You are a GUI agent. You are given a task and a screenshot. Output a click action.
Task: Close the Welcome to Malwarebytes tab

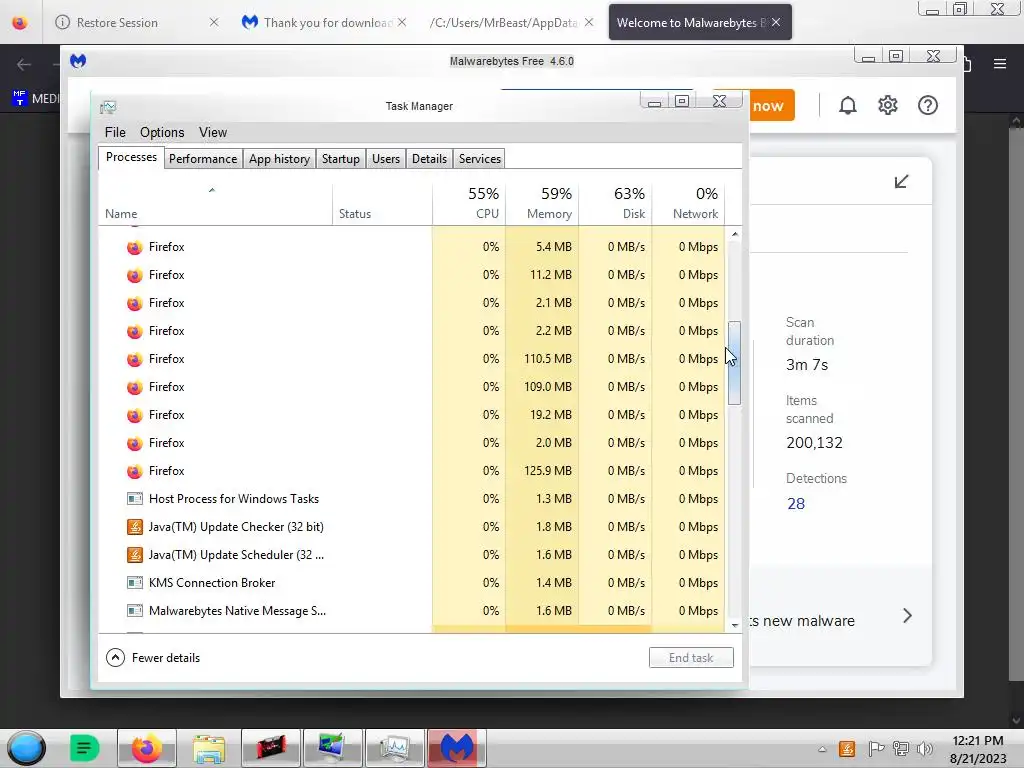(776, 22)
